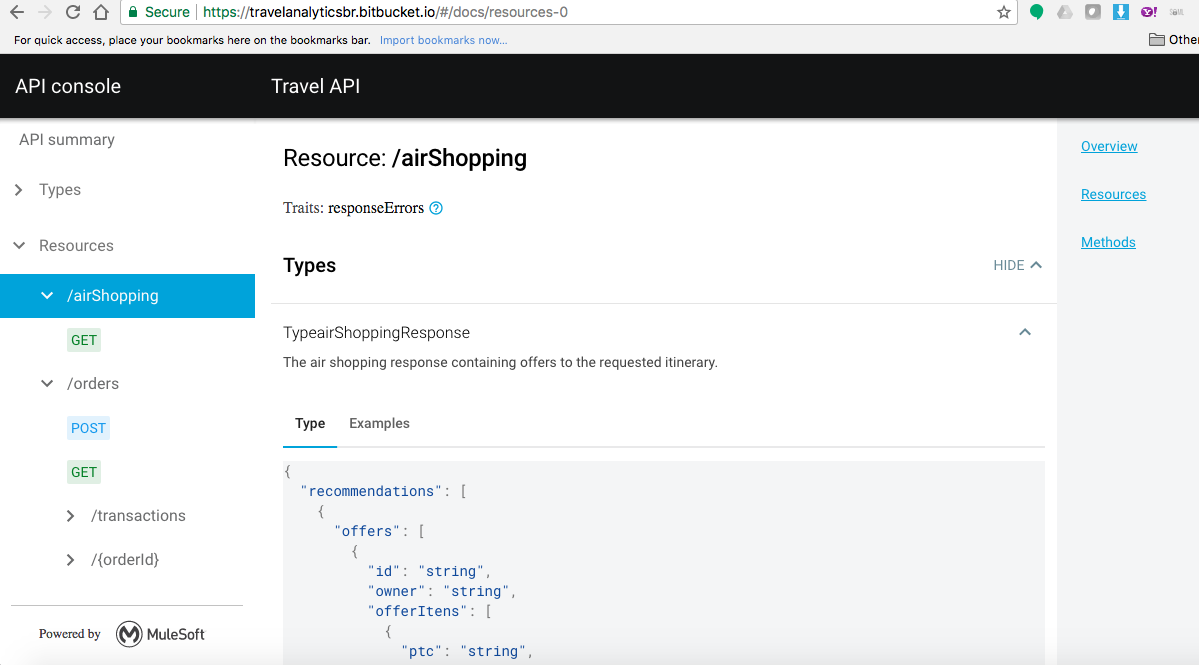Hide the Types section
This screenshot has height=665, width=1199.
coord(1017,265)
